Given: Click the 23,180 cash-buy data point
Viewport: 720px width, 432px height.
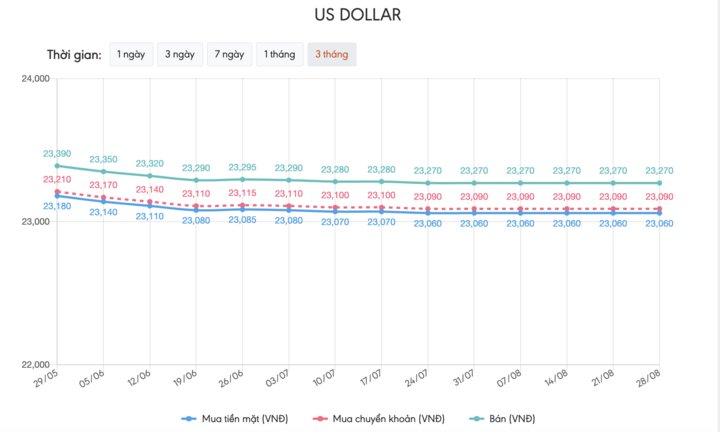Looking at the screenshot, I should pos(57,196).
